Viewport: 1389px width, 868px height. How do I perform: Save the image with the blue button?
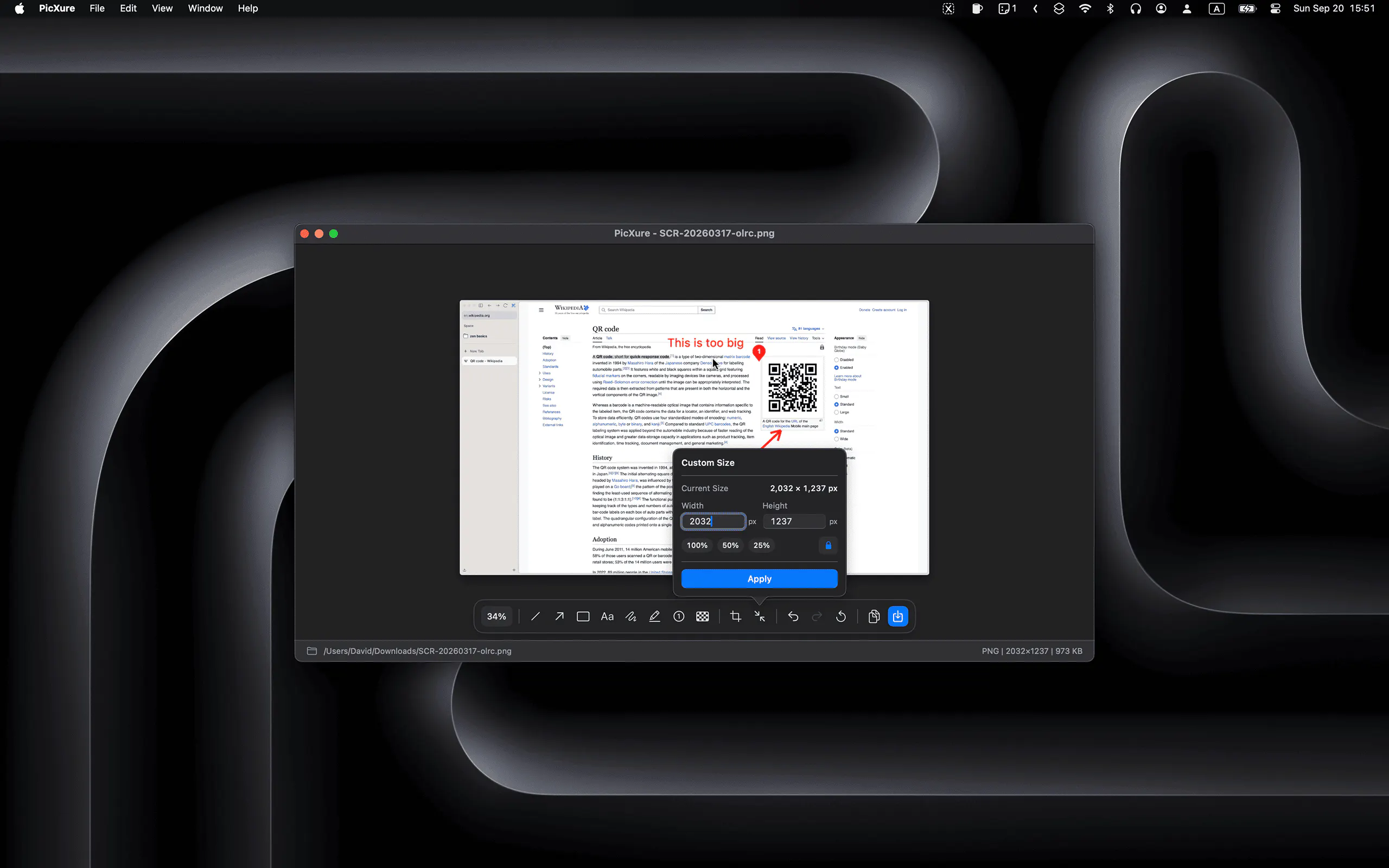tap(899, 617)
